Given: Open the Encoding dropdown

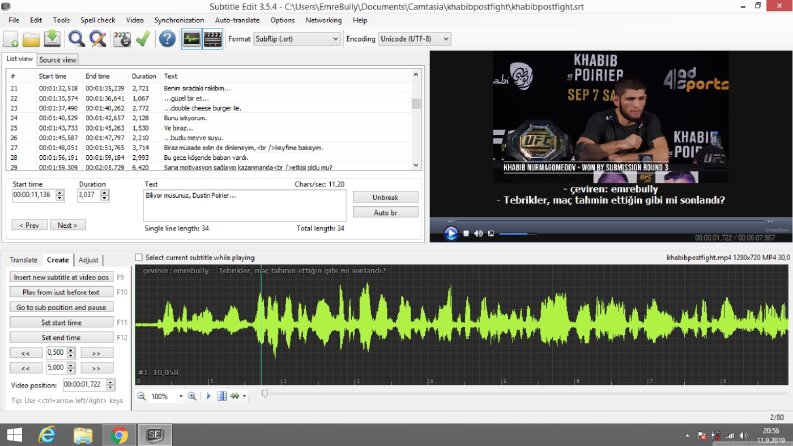Looking at the screenshot, I should click(x=414, y=39).
